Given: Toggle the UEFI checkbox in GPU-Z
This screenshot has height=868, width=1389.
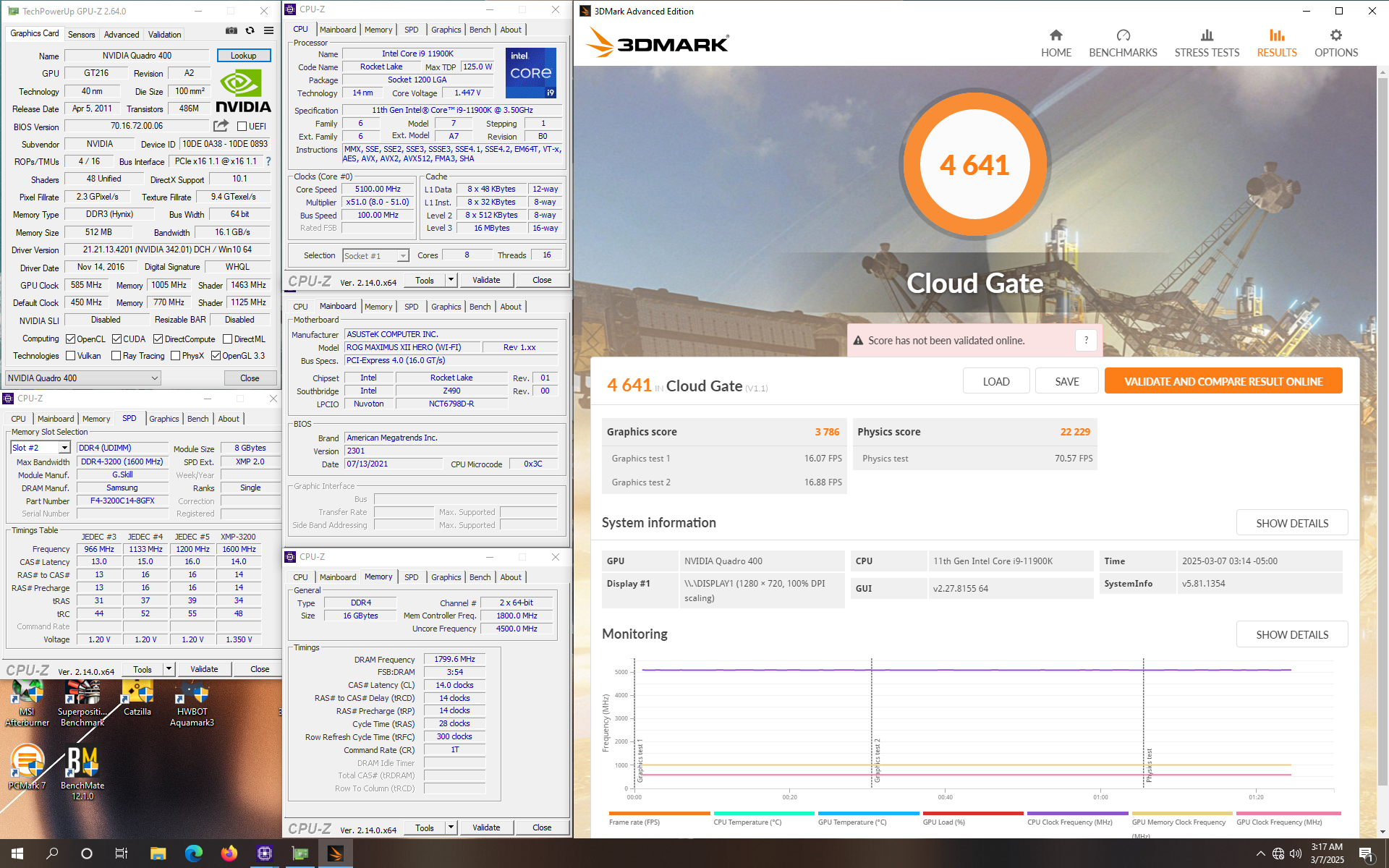Looking at the screenshot, I should pyautogui.click(x=242, y=127).
